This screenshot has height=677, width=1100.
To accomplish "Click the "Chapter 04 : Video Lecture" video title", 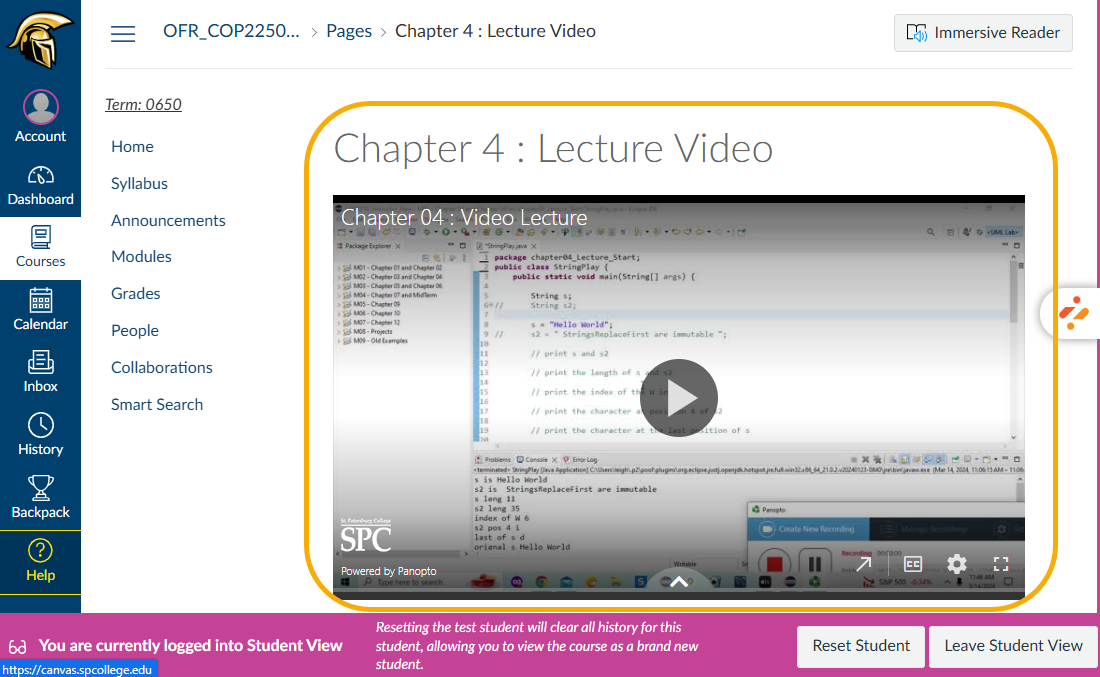I will pyautogui.click(x=464, y=217).
